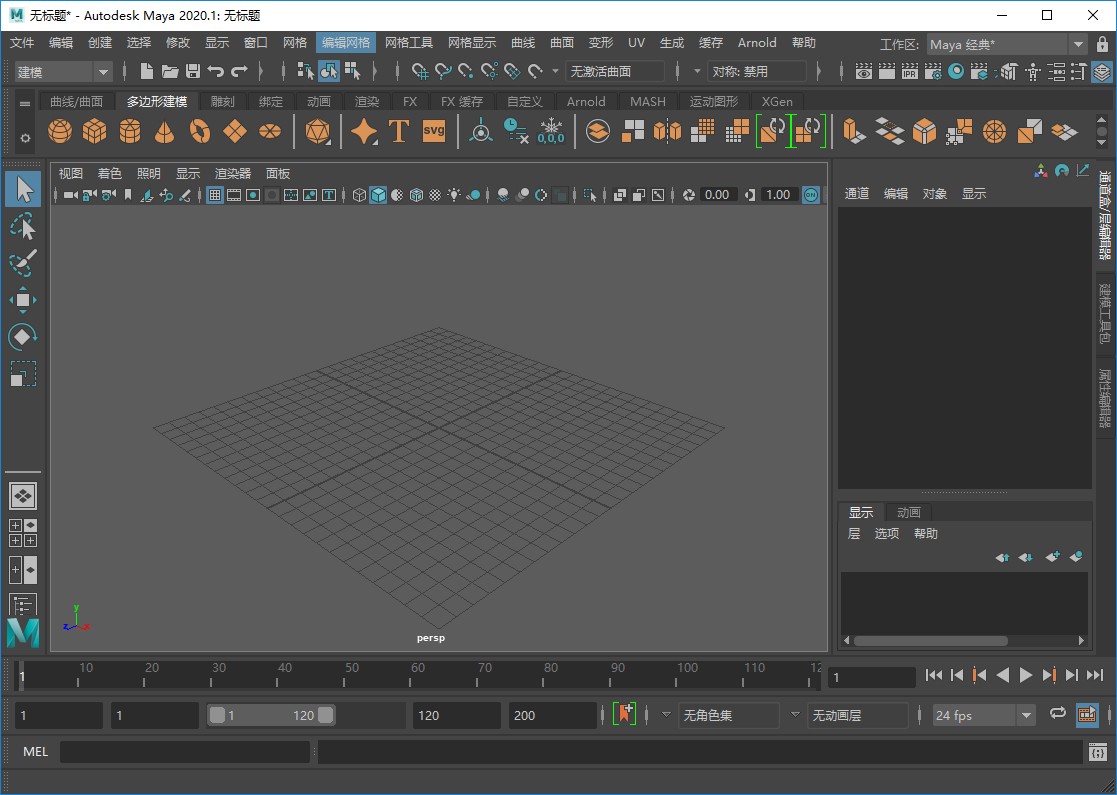Toggle textured display in viewport
1117x795 pixels.
[435, 194]
